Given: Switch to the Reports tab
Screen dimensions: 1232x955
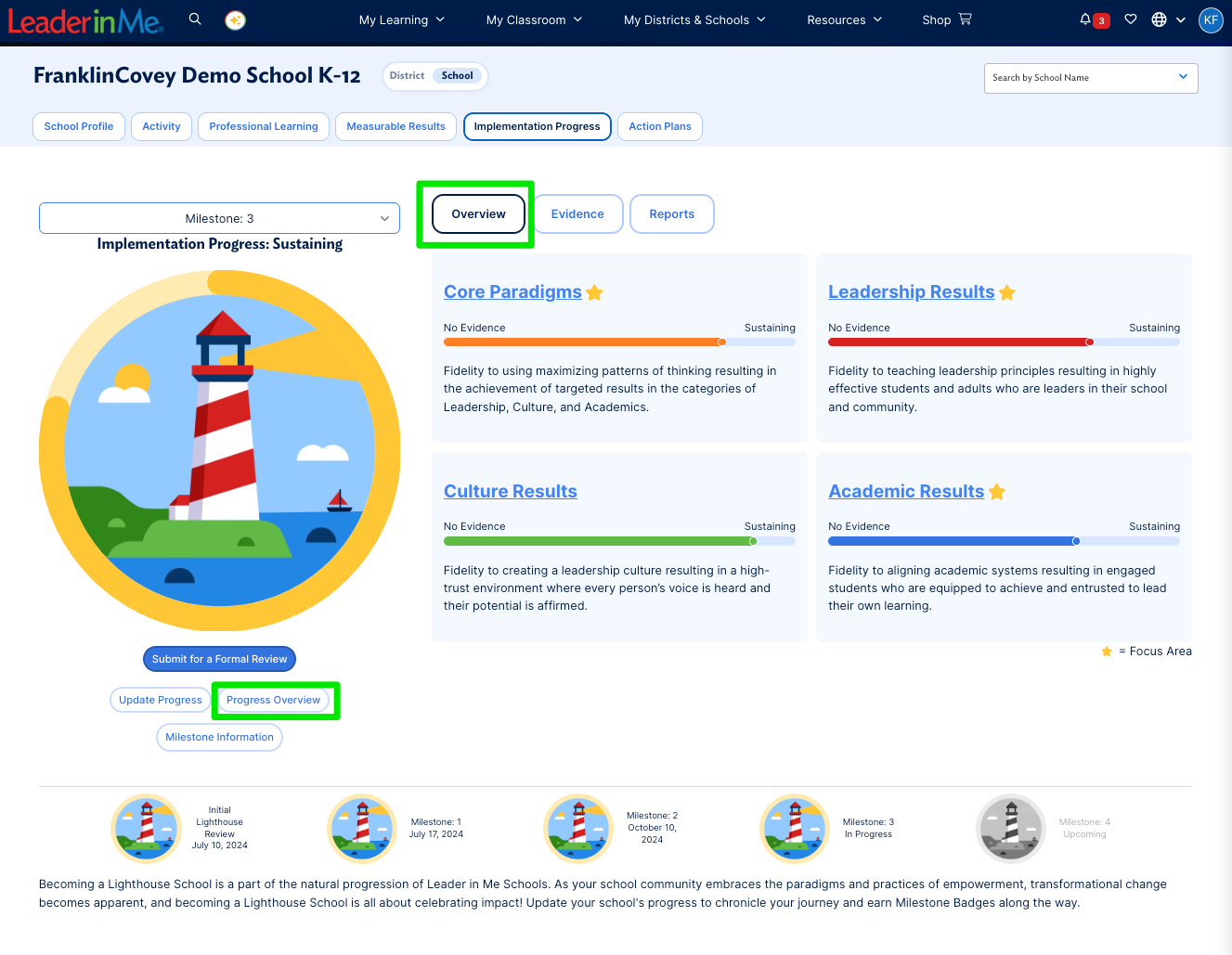Looking at the screenshot, I should 672,214.
